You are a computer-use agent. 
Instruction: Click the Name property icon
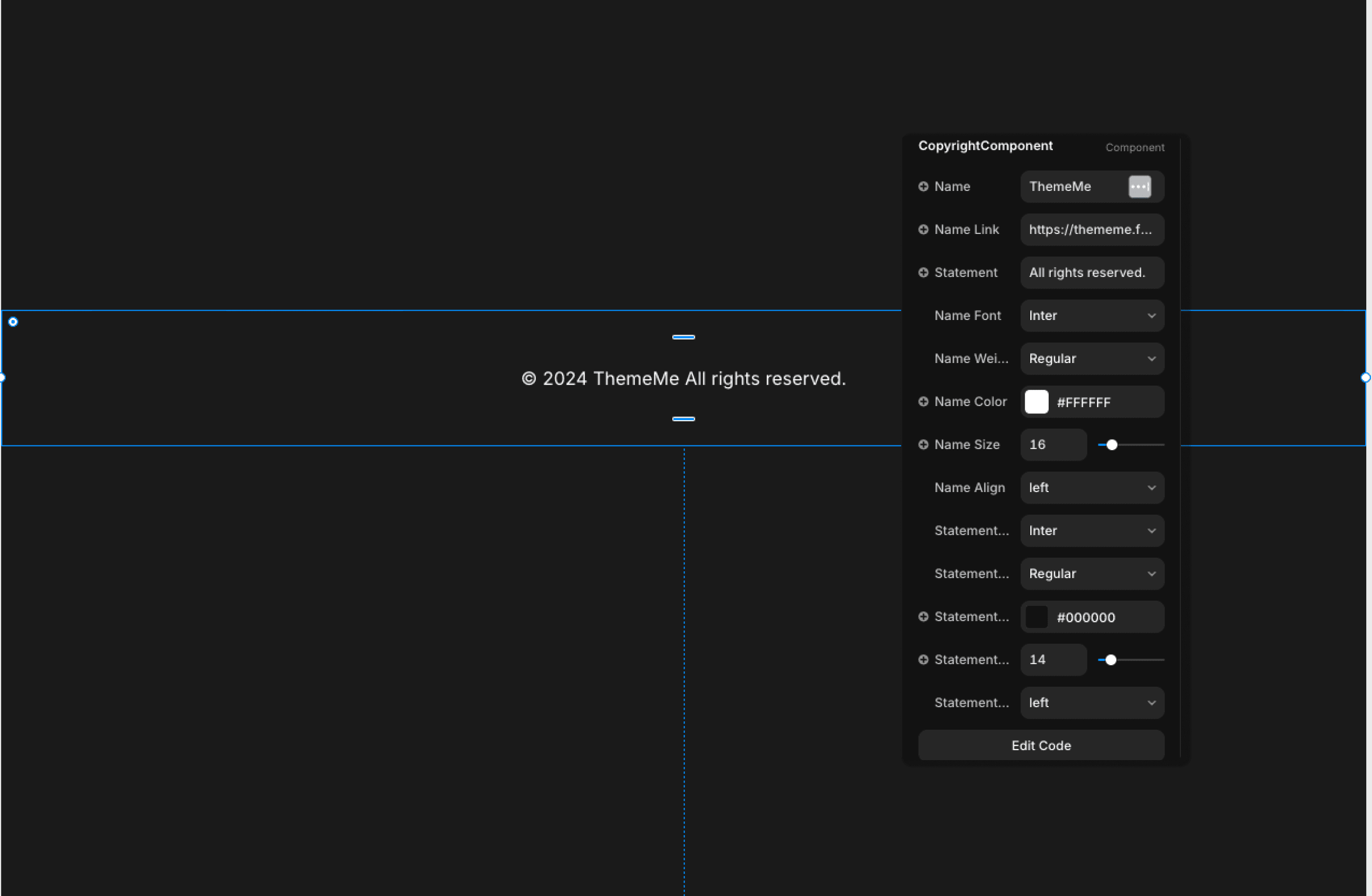pyautogui.click(x=921, y=186)
